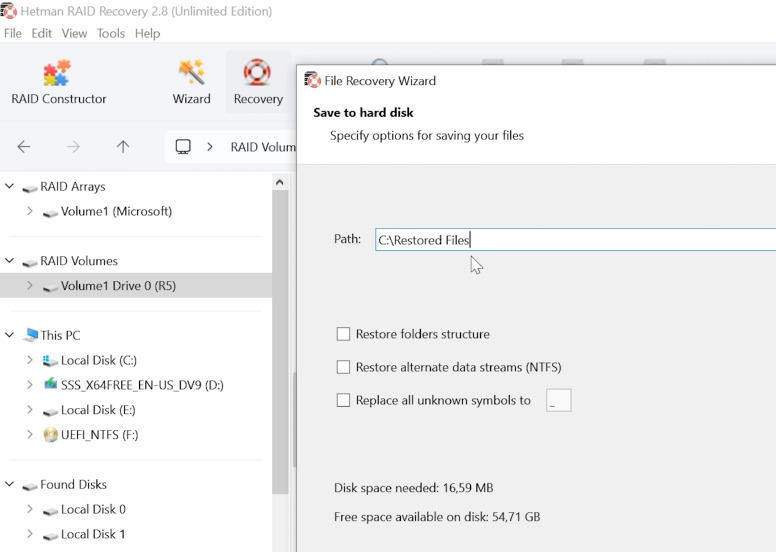Image resolution: width=776 pixels, height=552 pixels.
Task: Go forward with the right arrow
Action: pyautogui.click(x=73, y=147)
